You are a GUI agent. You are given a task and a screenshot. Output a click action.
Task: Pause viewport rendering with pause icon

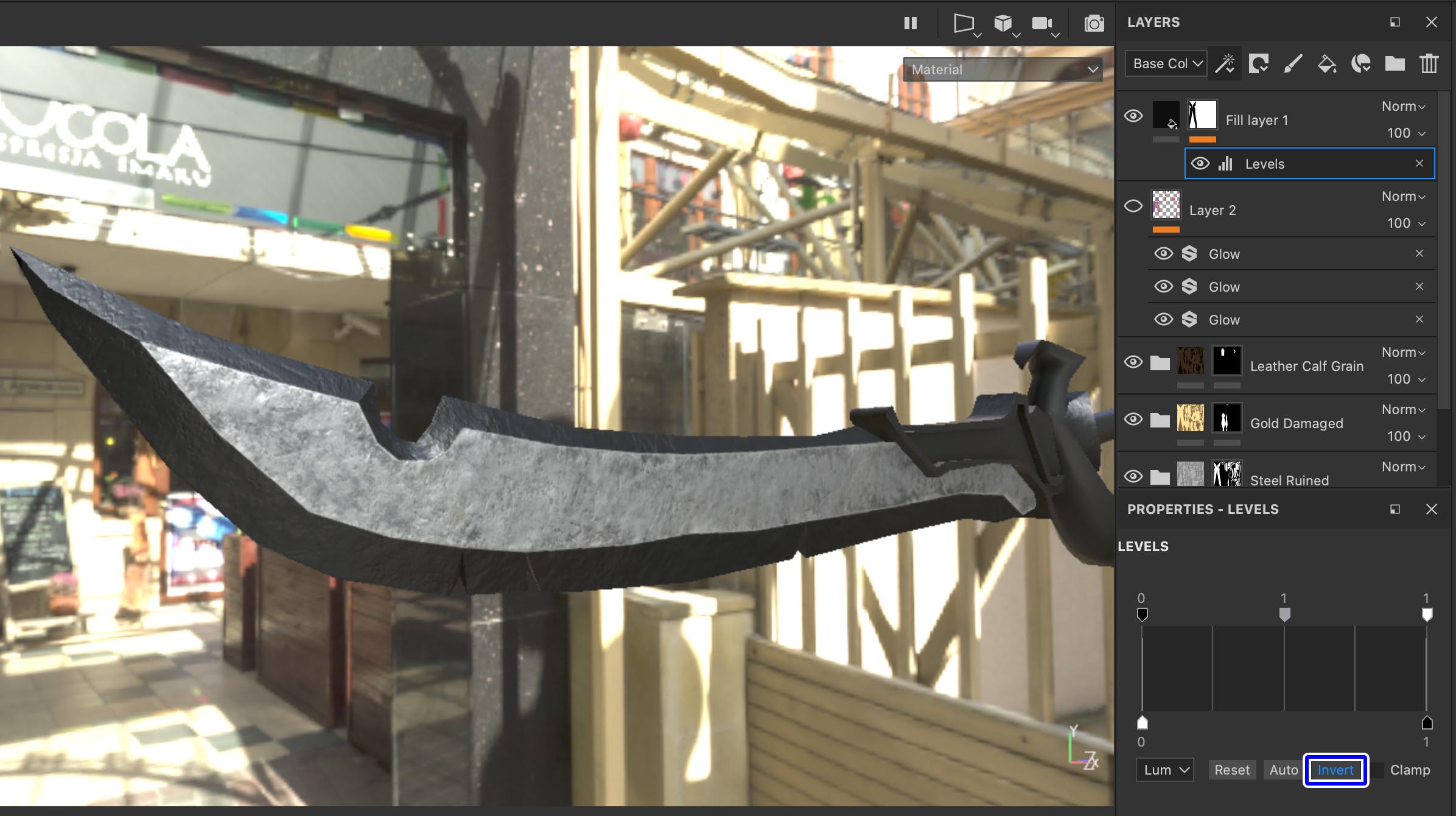tap(911, 23)
